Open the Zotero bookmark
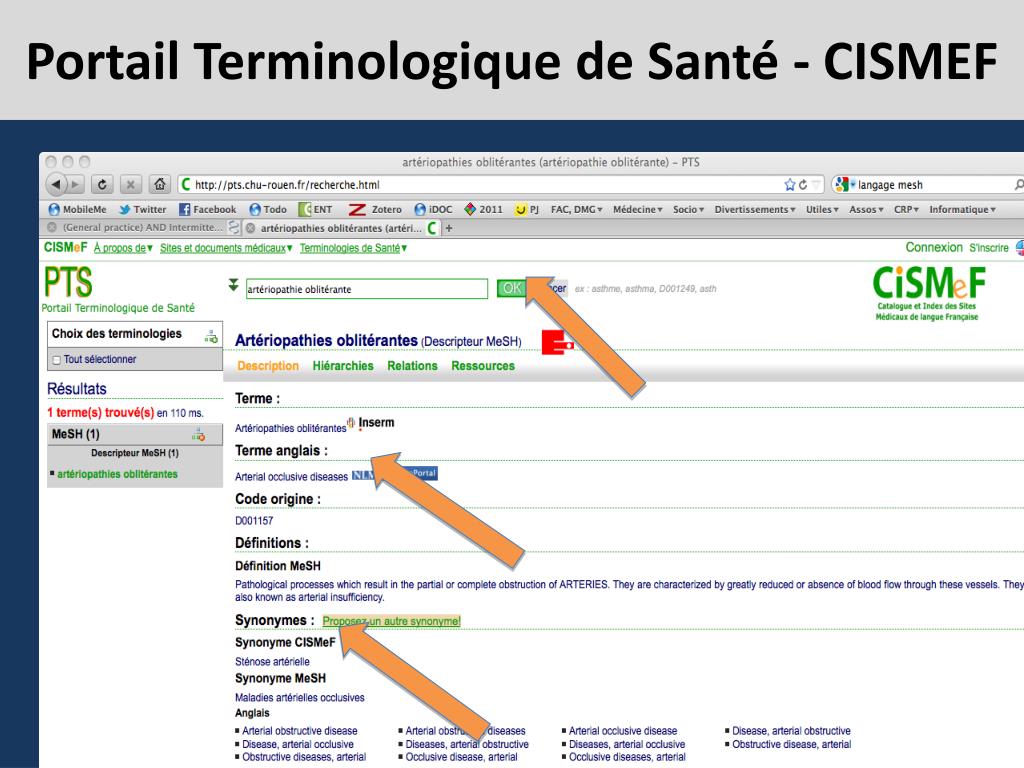The width and height of the screenshot is (1024, 768). (x=376, y=210)
